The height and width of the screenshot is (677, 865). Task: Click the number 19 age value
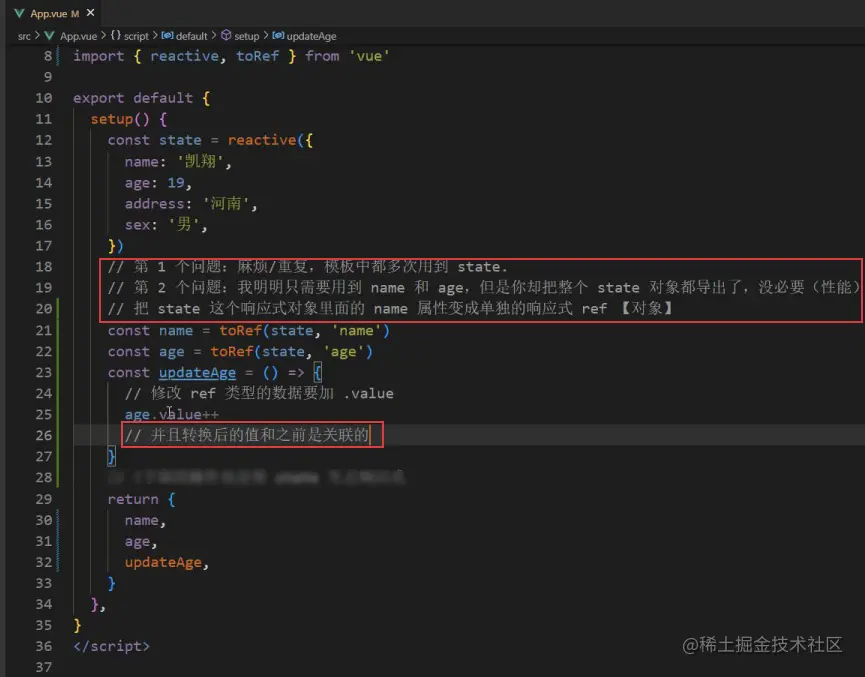(176, 183)
